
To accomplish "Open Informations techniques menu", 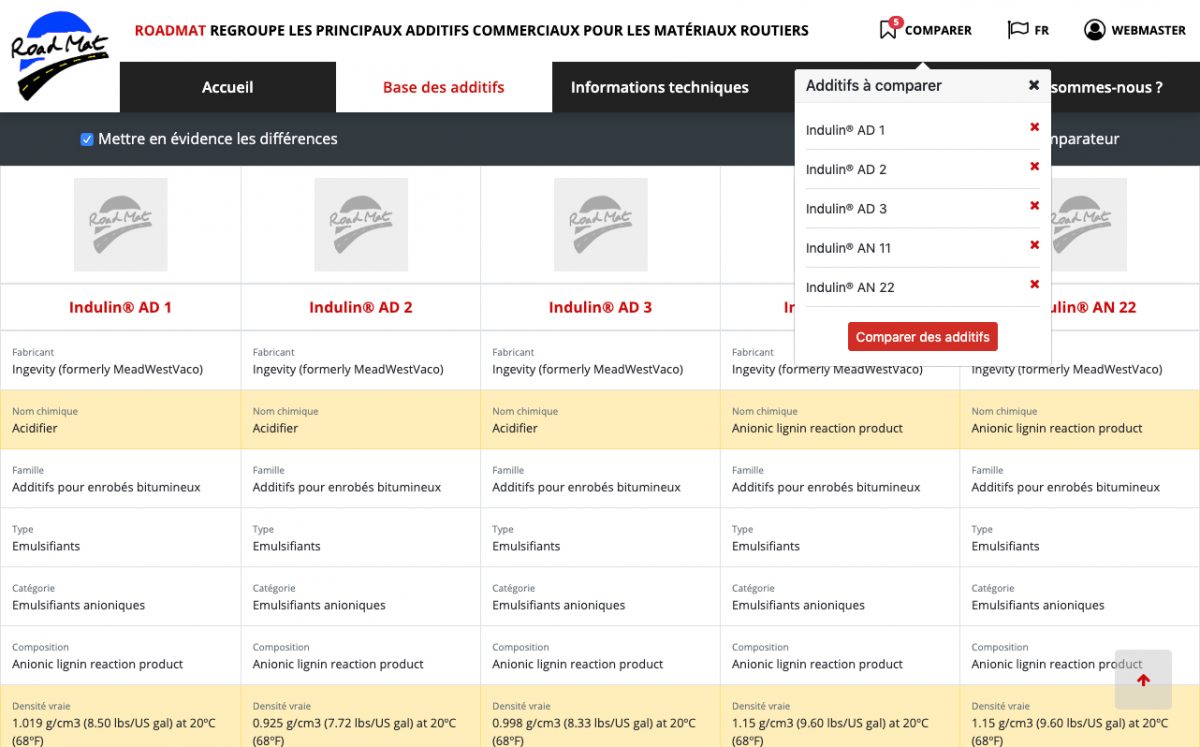I will pos(659,88).
